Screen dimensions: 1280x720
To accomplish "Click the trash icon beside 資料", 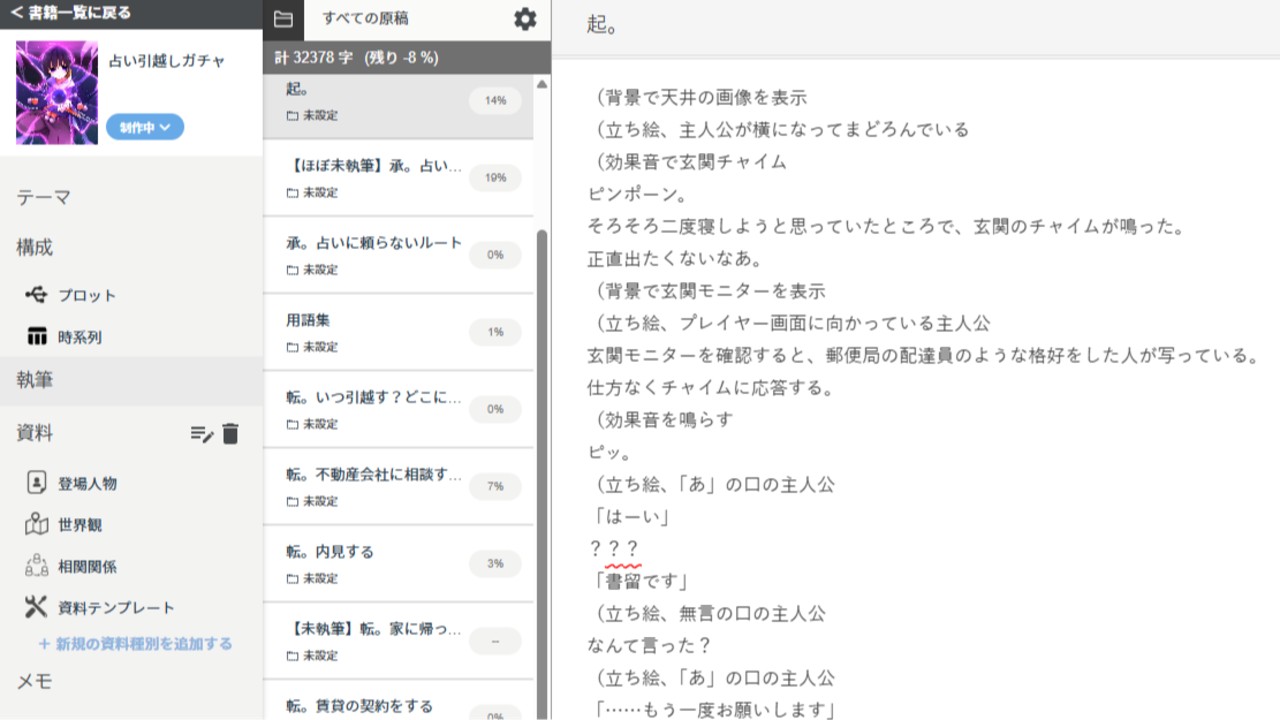I will tap(230, 435).
